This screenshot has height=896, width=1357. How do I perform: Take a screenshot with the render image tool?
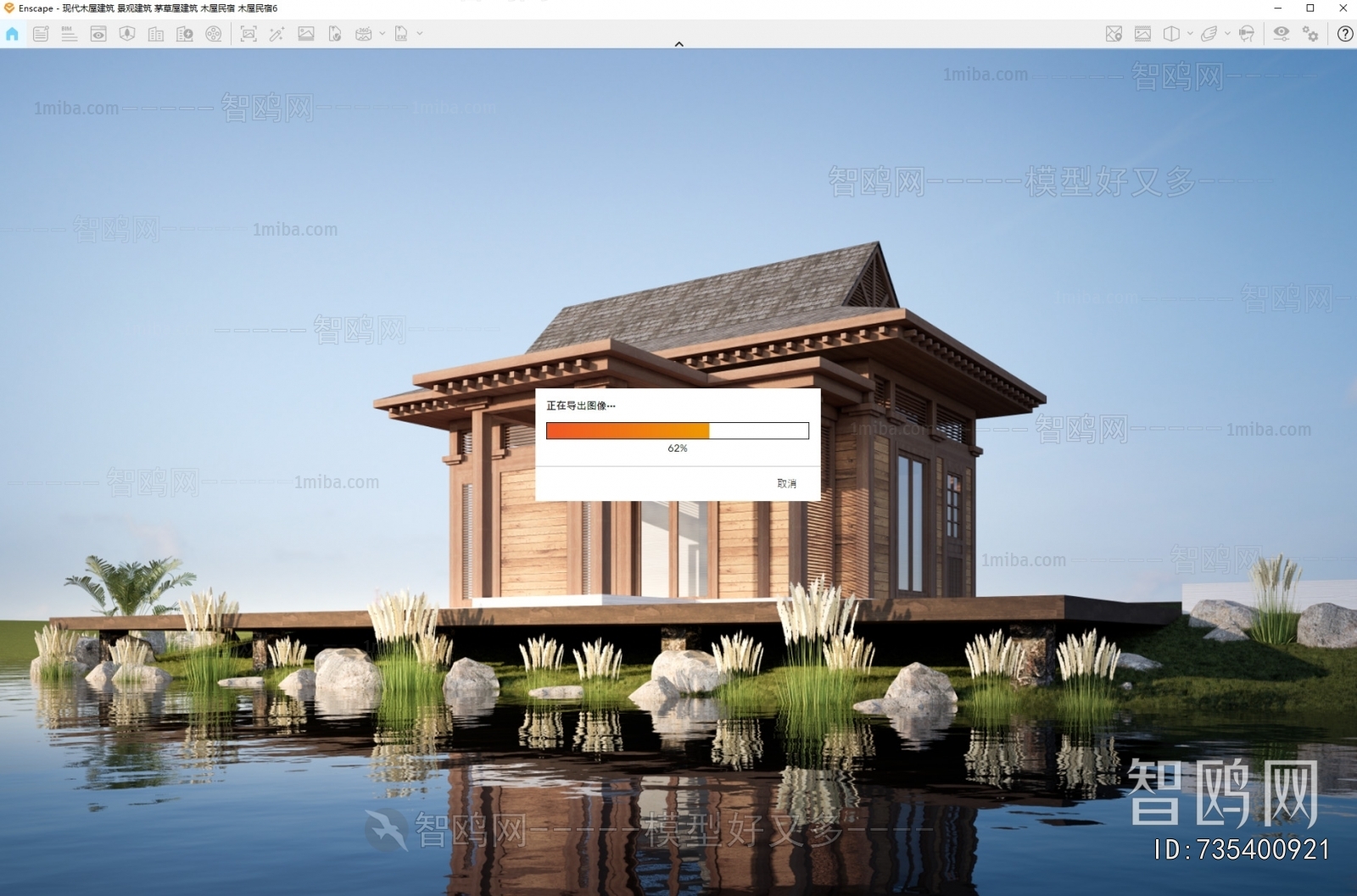[x=249, y=34]
